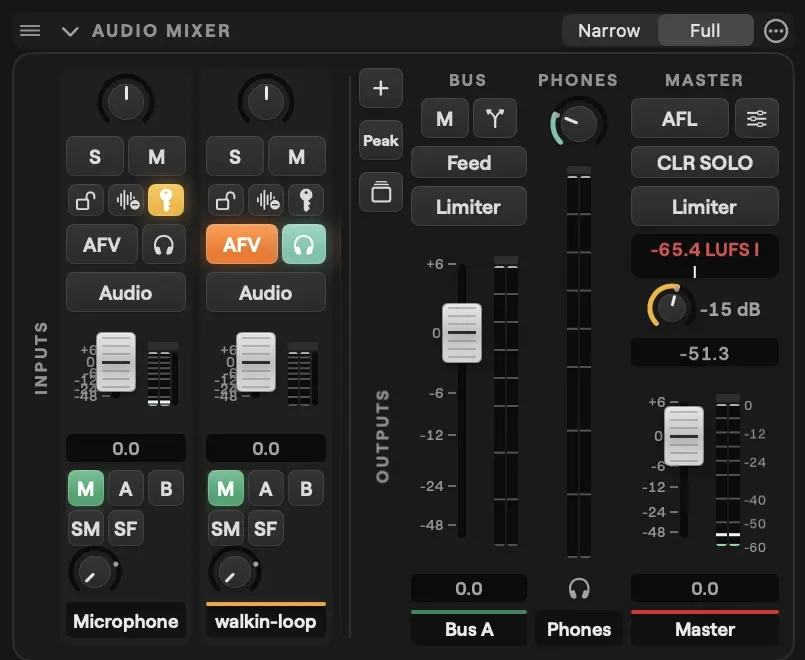Open the Audio button on Microphone
The height and width of the screenshot is (660, 805).
click(x=126, y=293)
